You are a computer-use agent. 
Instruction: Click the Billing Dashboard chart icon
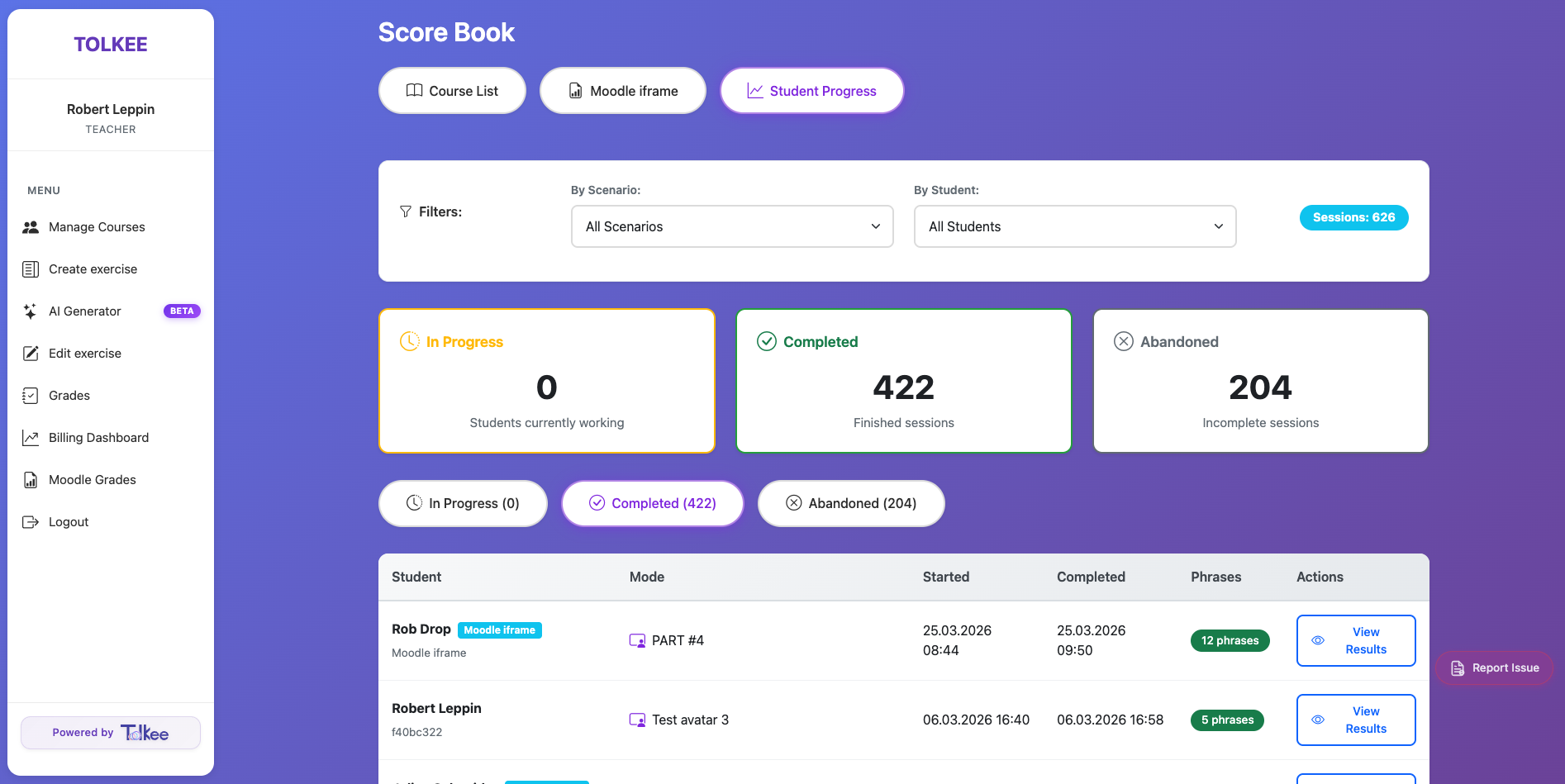(31, 438)
